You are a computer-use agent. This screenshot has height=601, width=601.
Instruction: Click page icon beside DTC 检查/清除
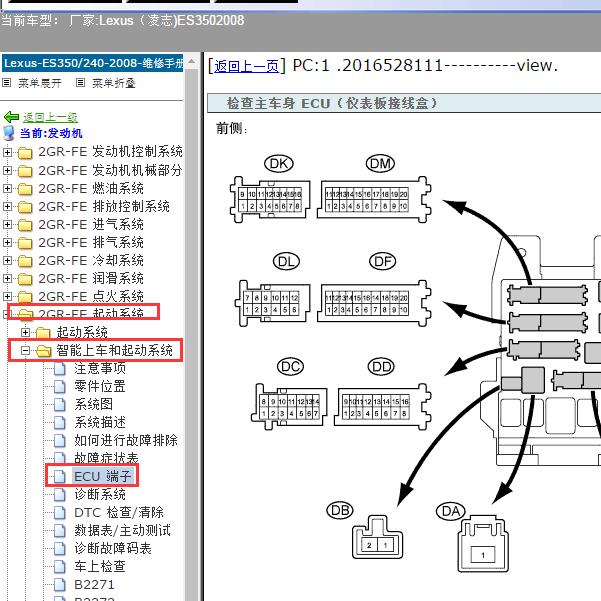(59, 513)
